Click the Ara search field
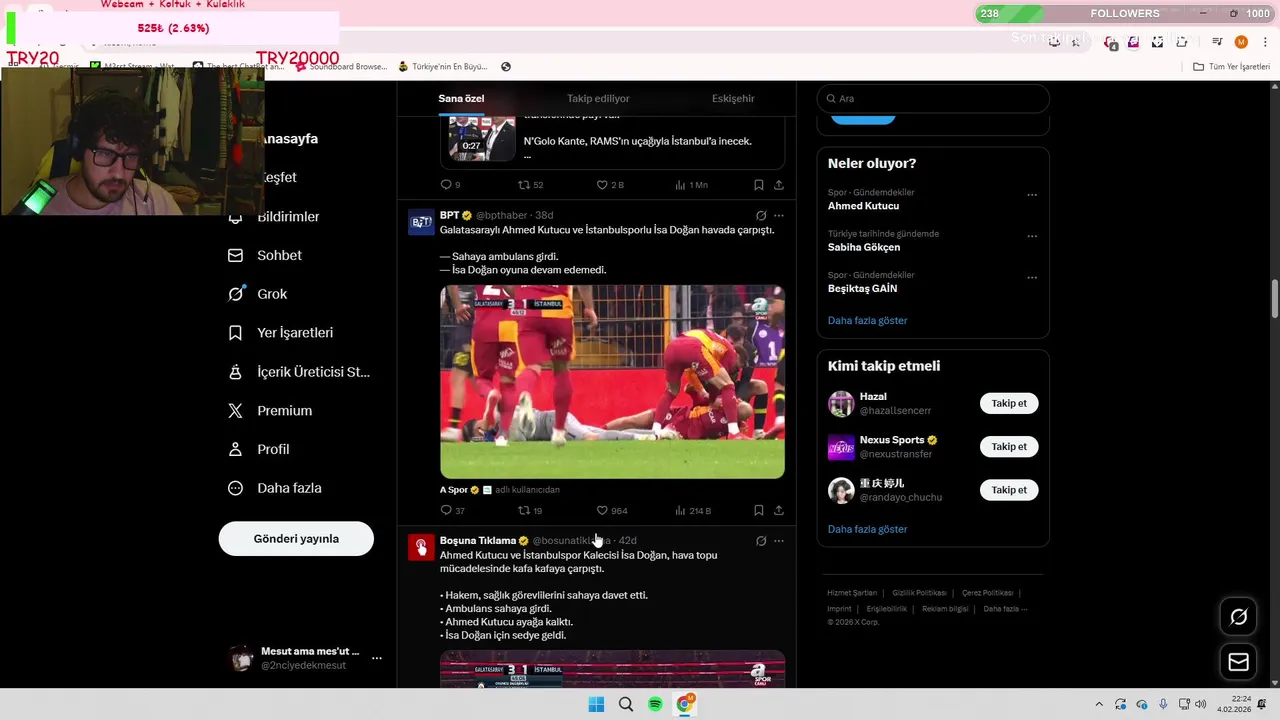This screenshot has height=720, width=1280. point(933,98)
